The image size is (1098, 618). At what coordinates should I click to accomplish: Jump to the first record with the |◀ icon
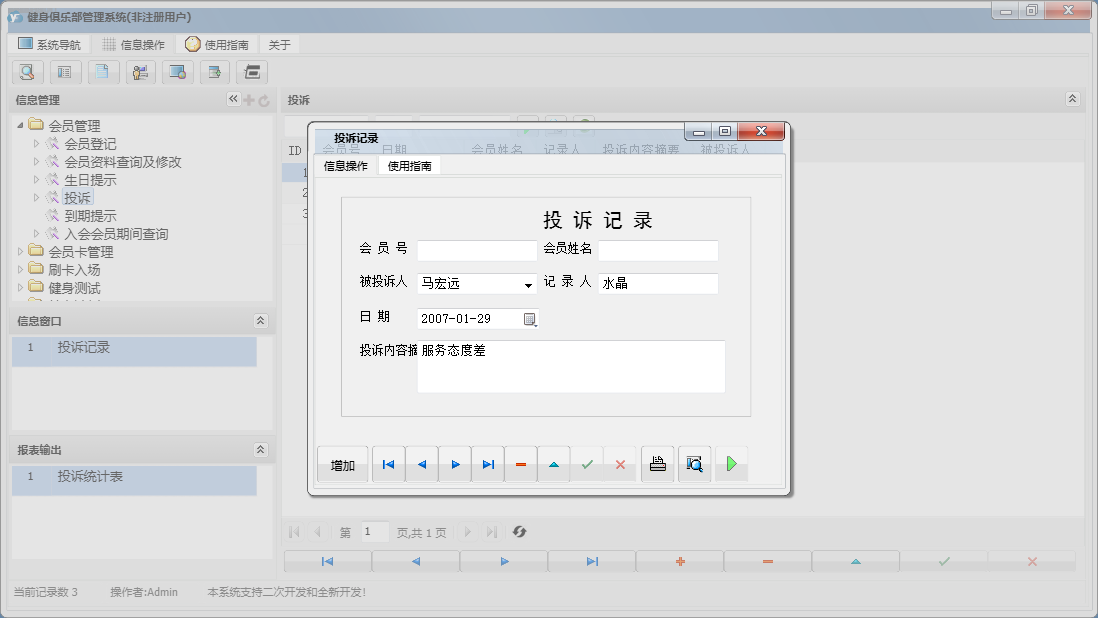click(x=388, y=464)
